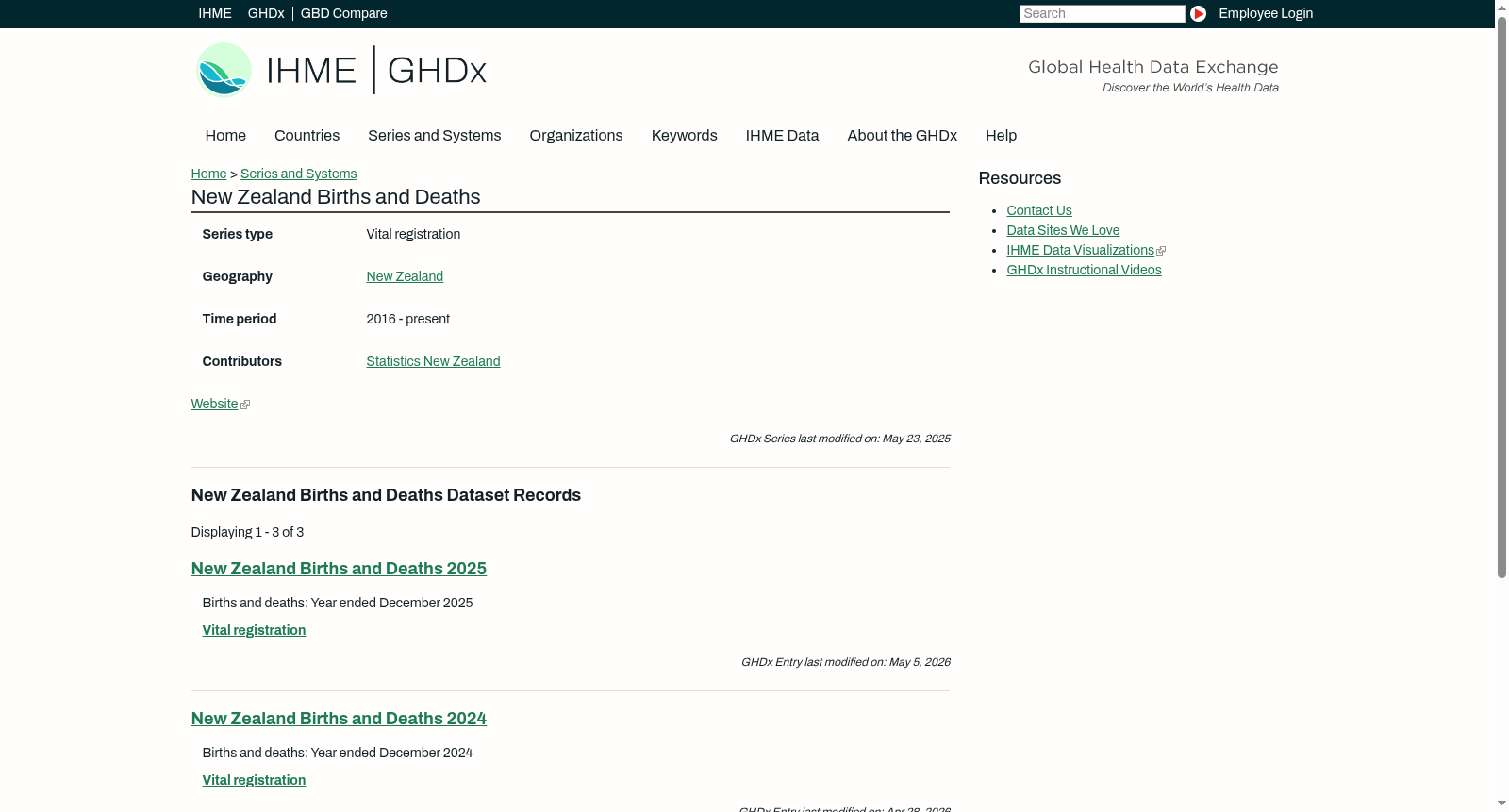Open the Help menu
1509x812 pixels.
(x=1002, y=136)
